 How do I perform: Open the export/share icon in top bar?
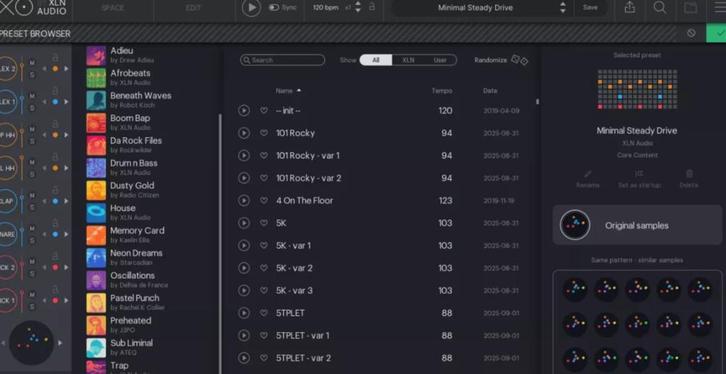tap(629, 7)
